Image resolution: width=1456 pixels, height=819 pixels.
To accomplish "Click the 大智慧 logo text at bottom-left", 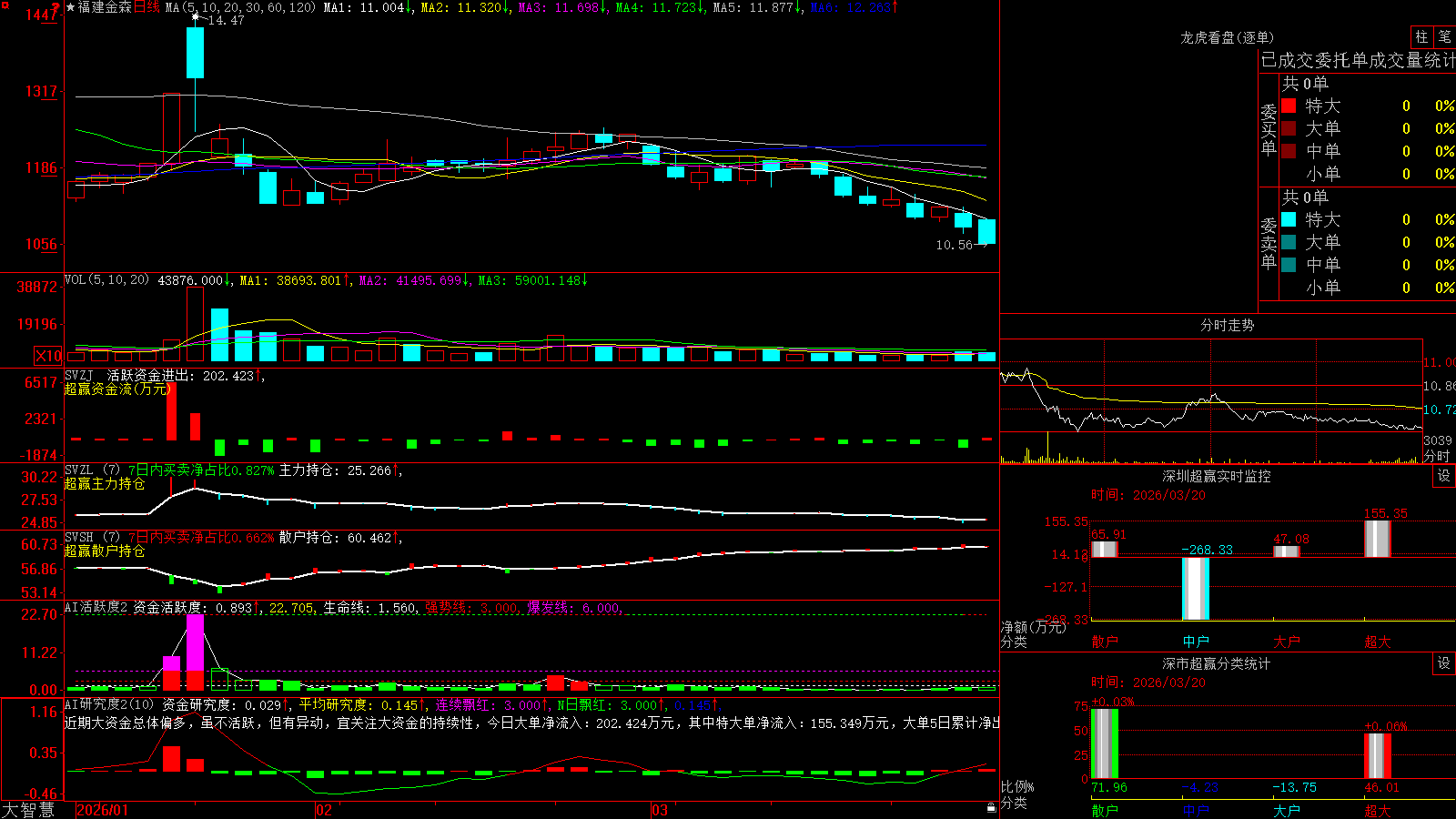I will (28, 810).
